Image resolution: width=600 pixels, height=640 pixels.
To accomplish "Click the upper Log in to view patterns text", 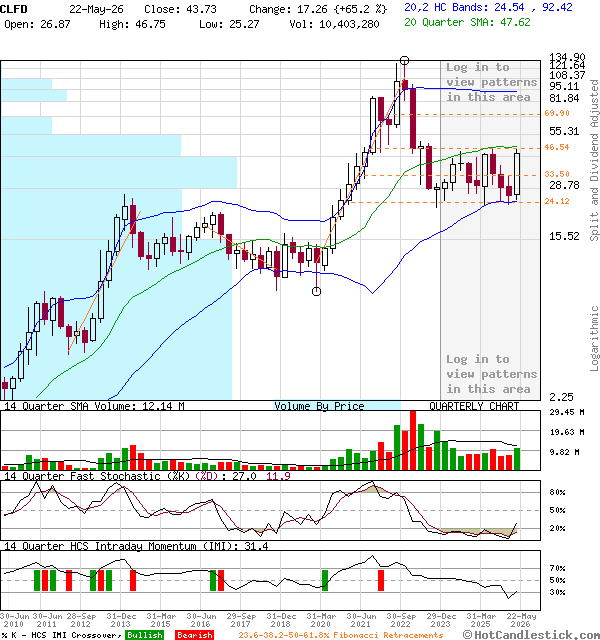I will (491, 82).
